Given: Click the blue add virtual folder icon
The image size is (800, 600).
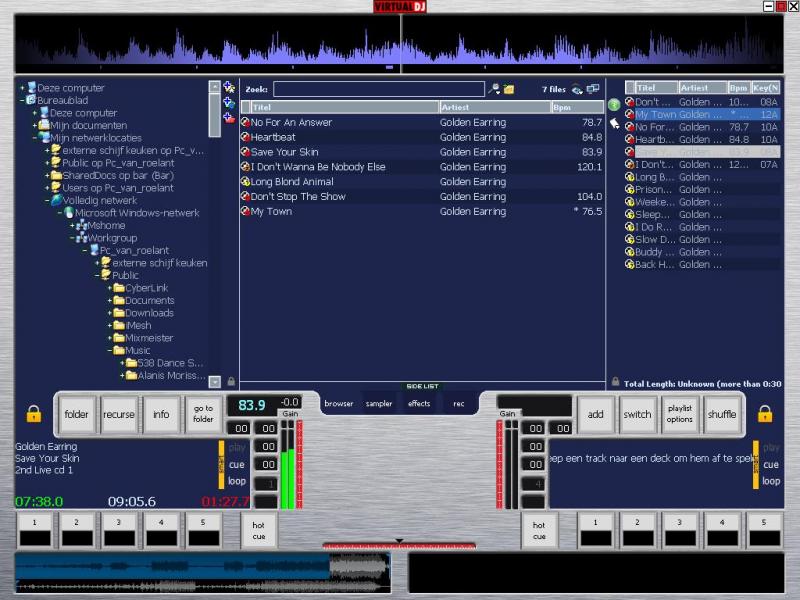Looking at the screenshot, I should (x=229, y=103).
